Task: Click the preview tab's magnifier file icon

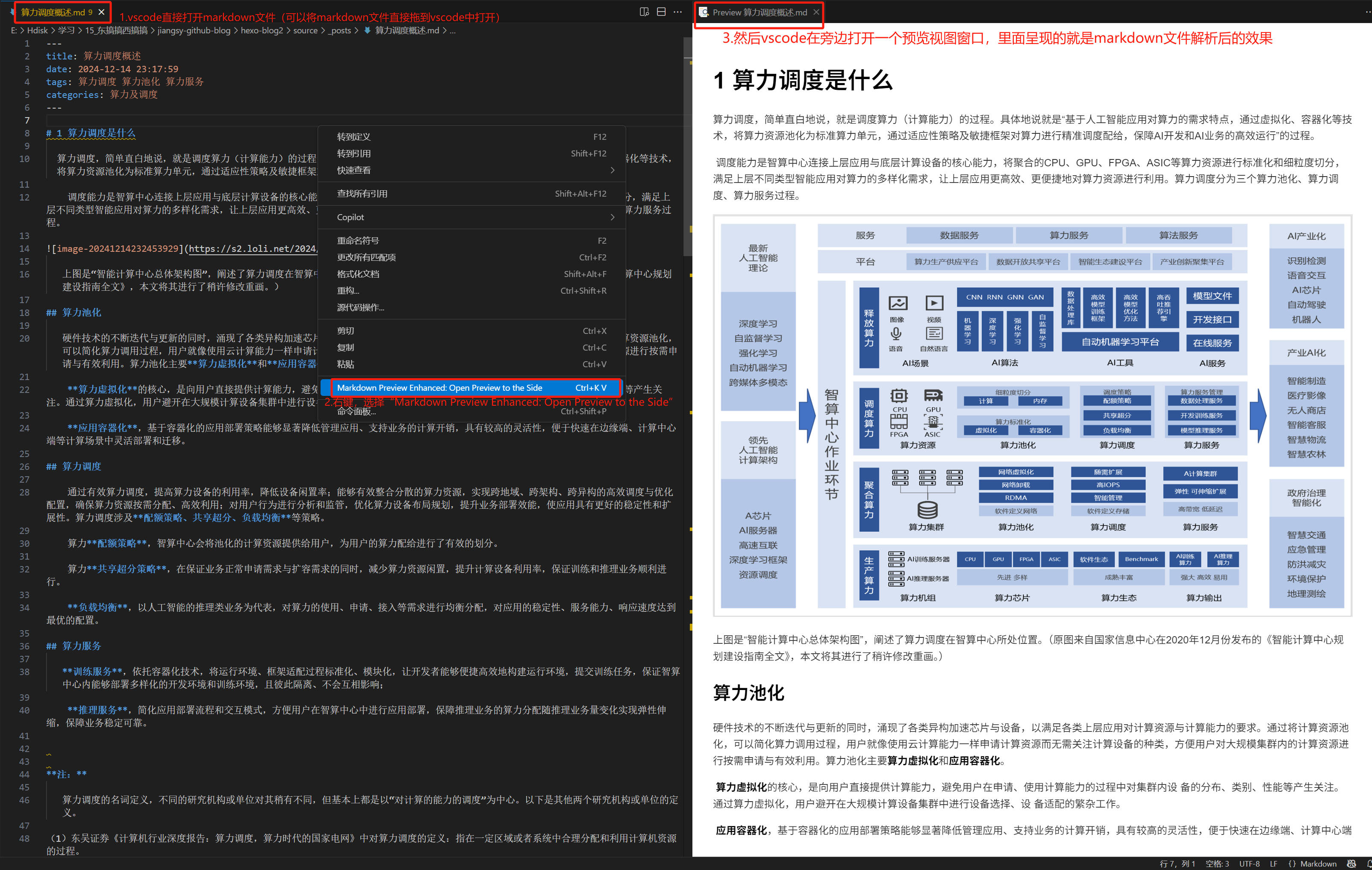Action: coord(704,12)
